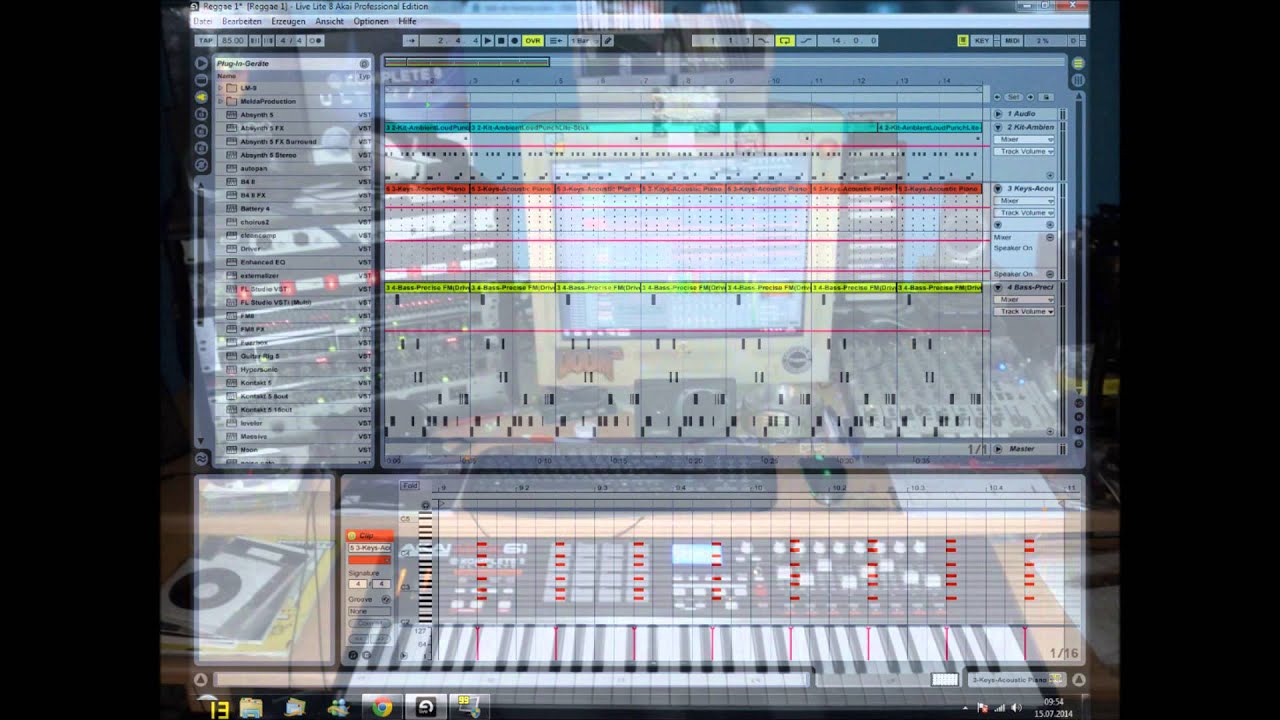Open the Live Devices browser icon
Viewport: 1280px width, 720px height.
[x=202, y=80]
